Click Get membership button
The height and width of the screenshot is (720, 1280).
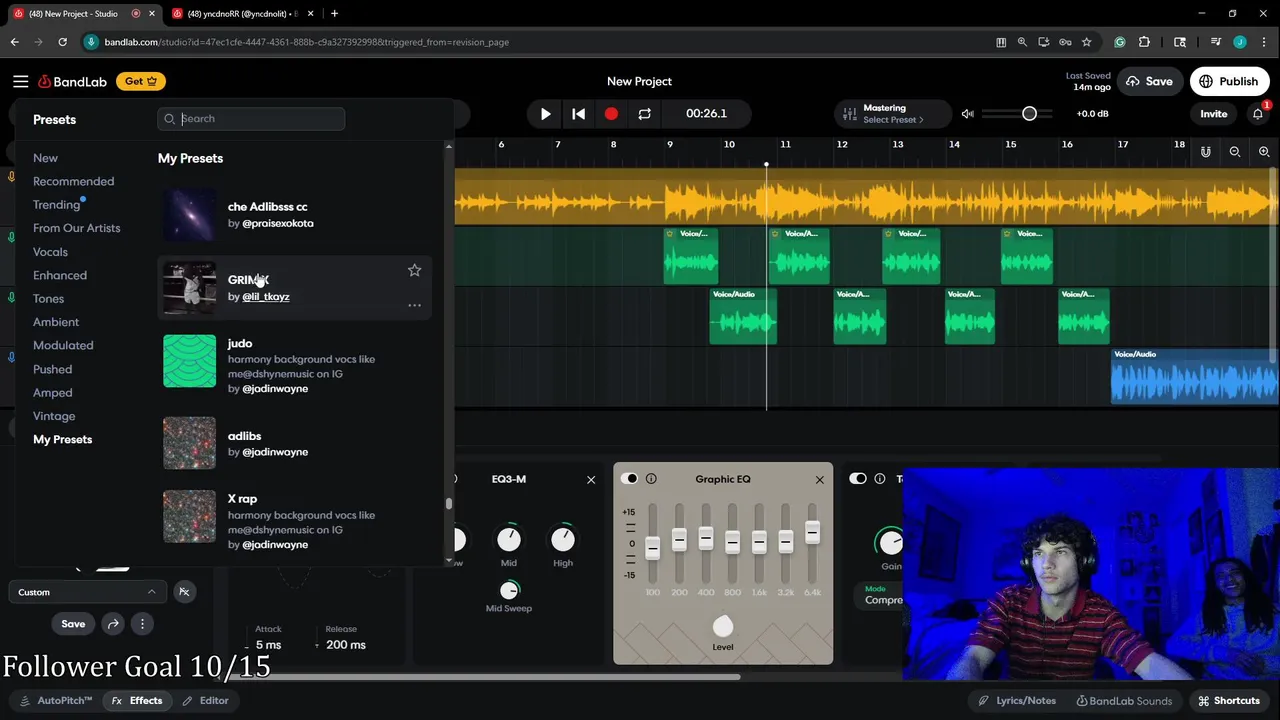141,82
